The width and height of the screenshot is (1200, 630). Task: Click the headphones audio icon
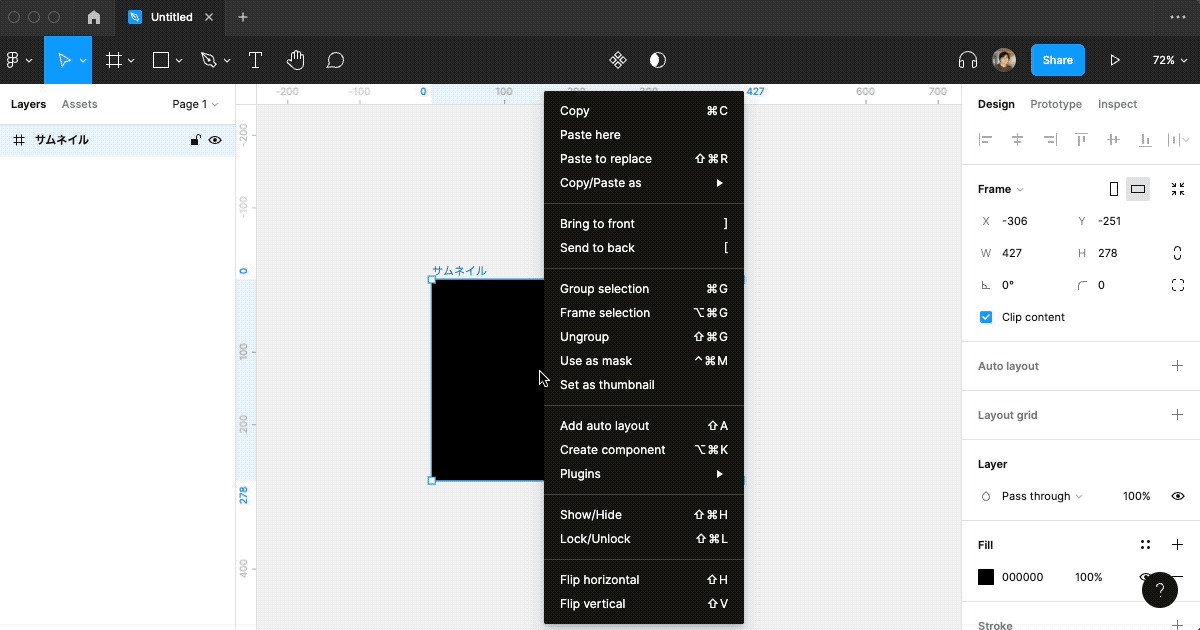(967, 60)
